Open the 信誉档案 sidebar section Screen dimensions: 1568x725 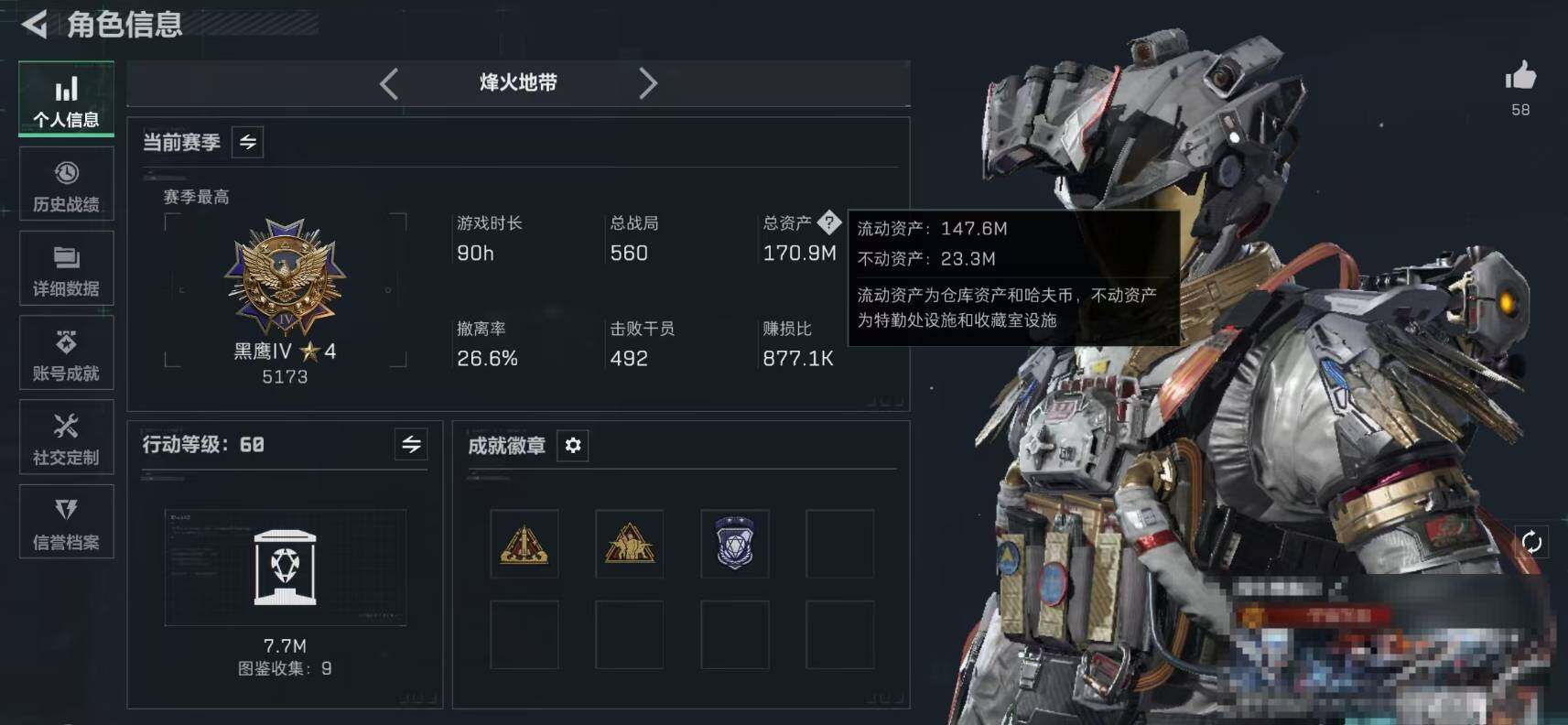[66, 522]
